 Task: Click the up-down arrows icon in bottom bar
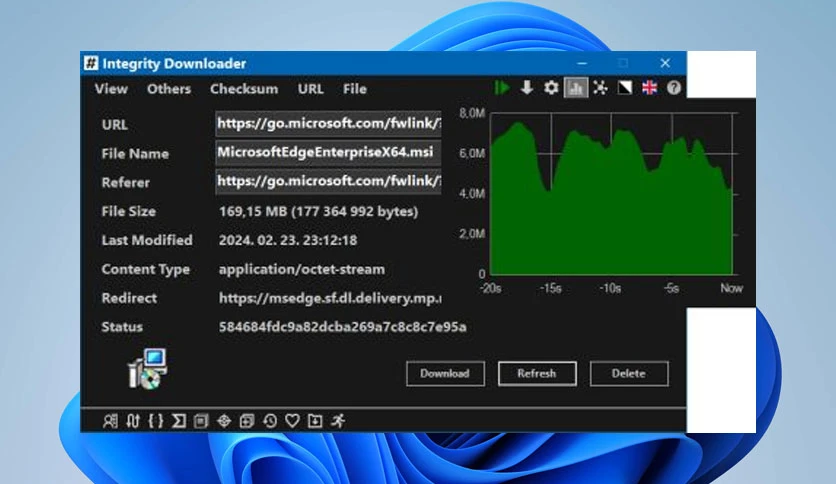click(x=133, y=421)
